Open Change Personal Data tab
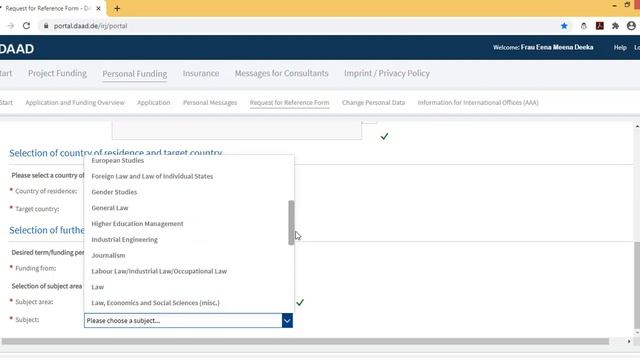Screen dimensions: 640x360 click(x=373, y=103)
